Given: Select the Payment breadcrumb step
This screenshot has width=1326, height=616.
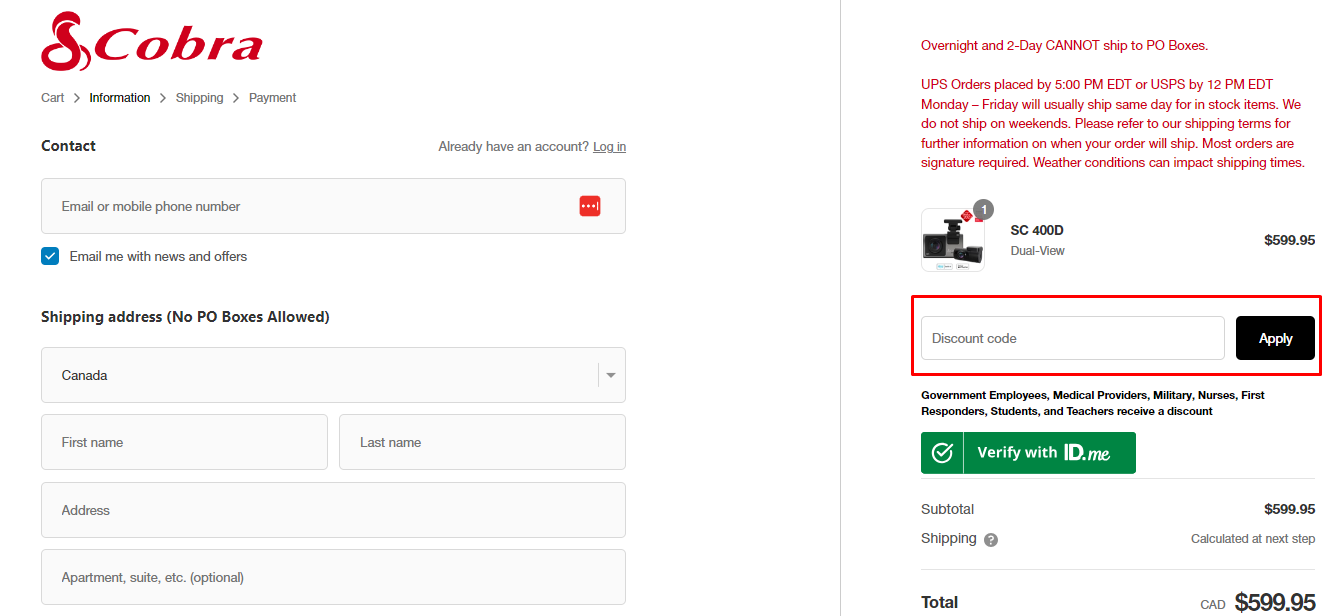Looking at the screenshot, I should (272, 98).
